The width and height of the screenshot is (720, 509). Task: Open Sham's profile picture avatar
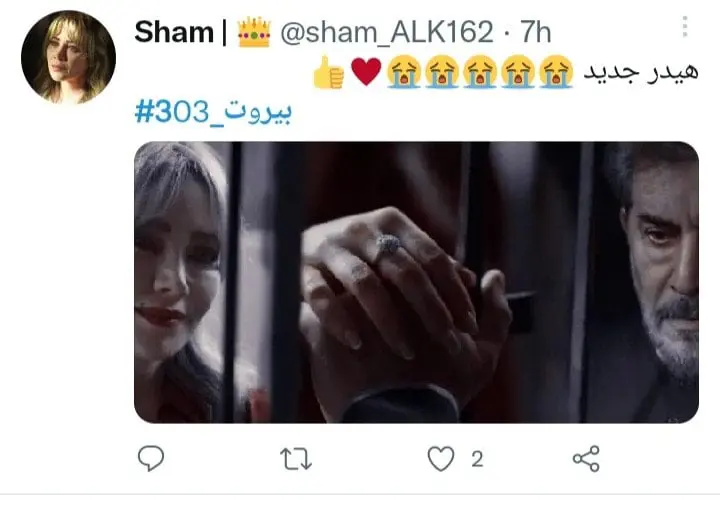coord(68,57)
